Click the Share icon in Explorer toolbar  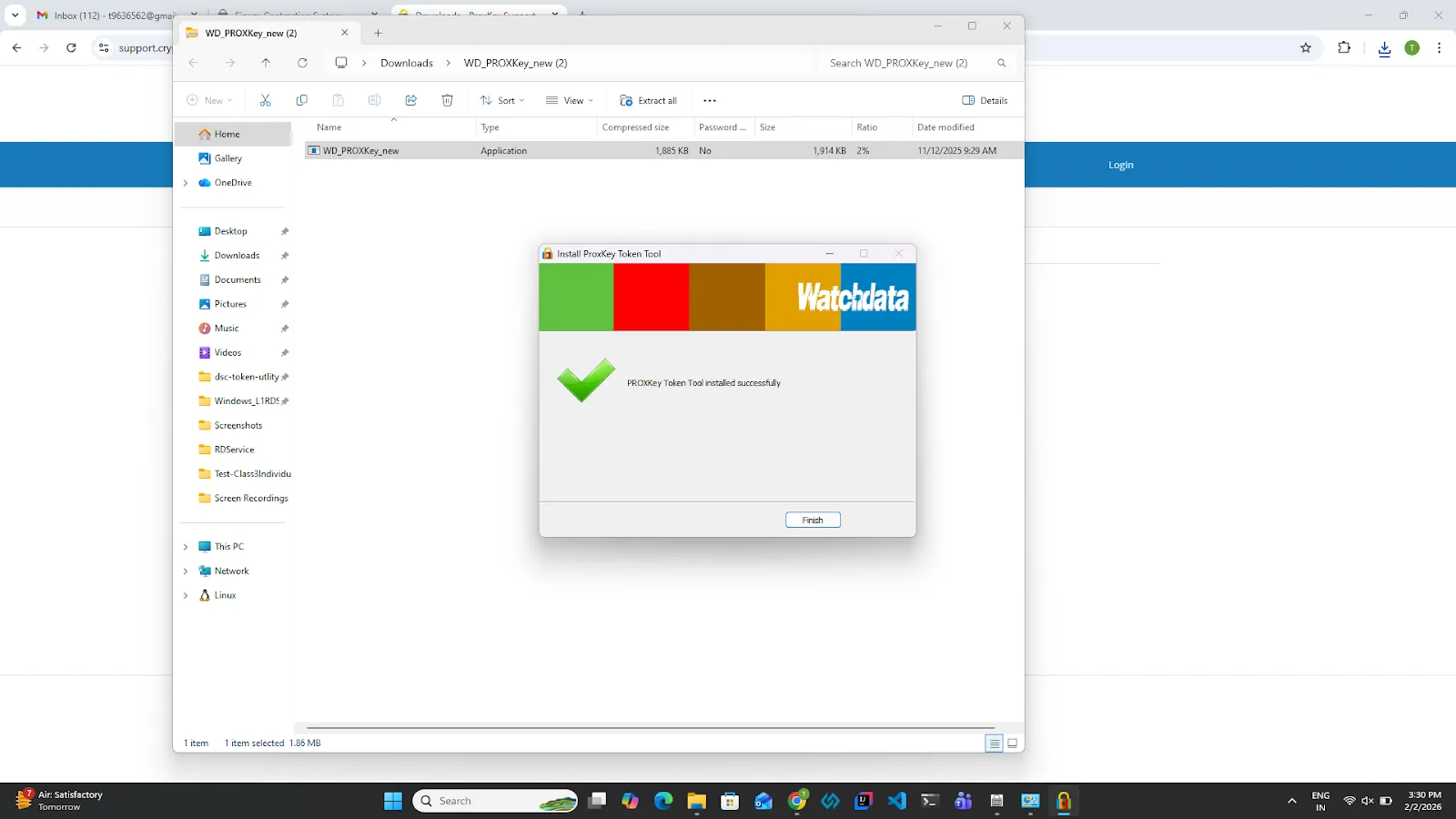point(411,100)
